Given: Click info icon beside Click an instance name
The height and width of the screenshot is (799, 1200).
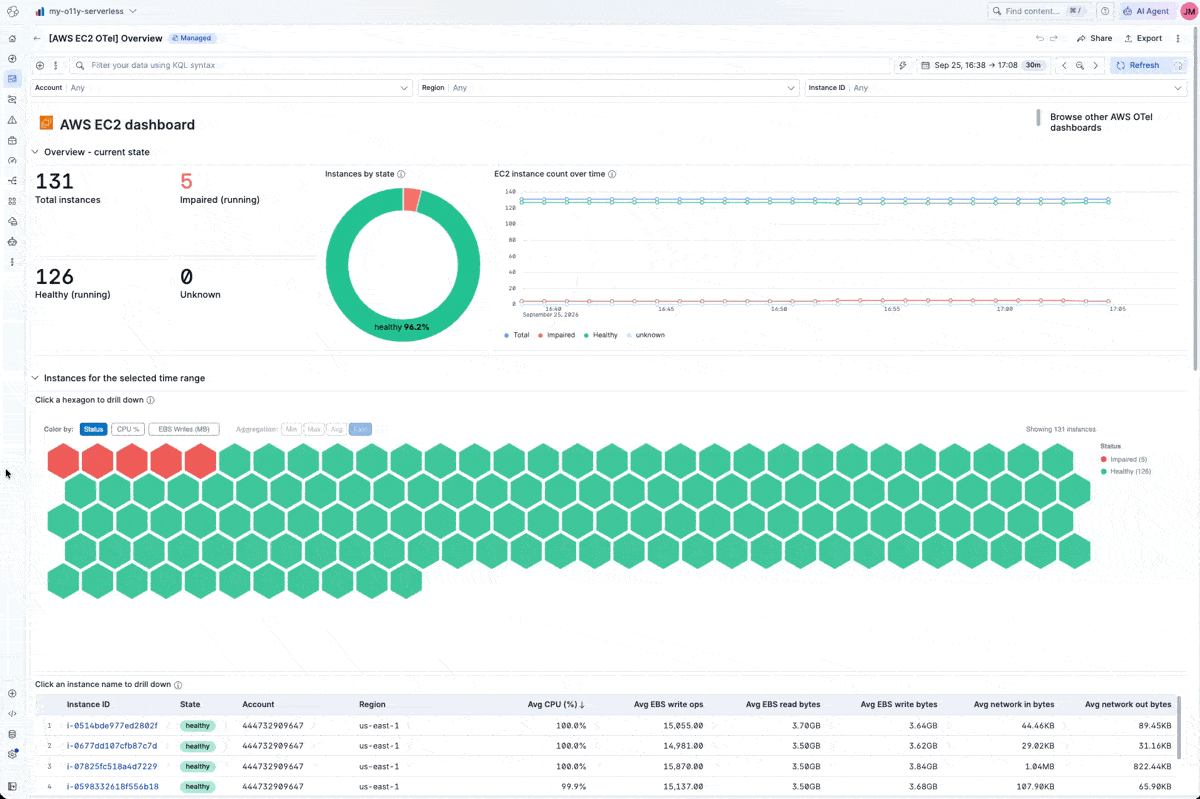Looking at the screenshot, I should coord(178,685).
